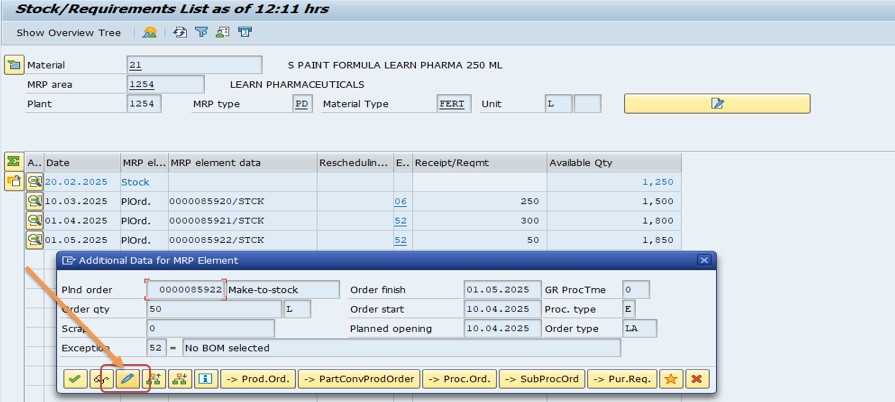Click the MRP element data column header

tap(243, 163)
